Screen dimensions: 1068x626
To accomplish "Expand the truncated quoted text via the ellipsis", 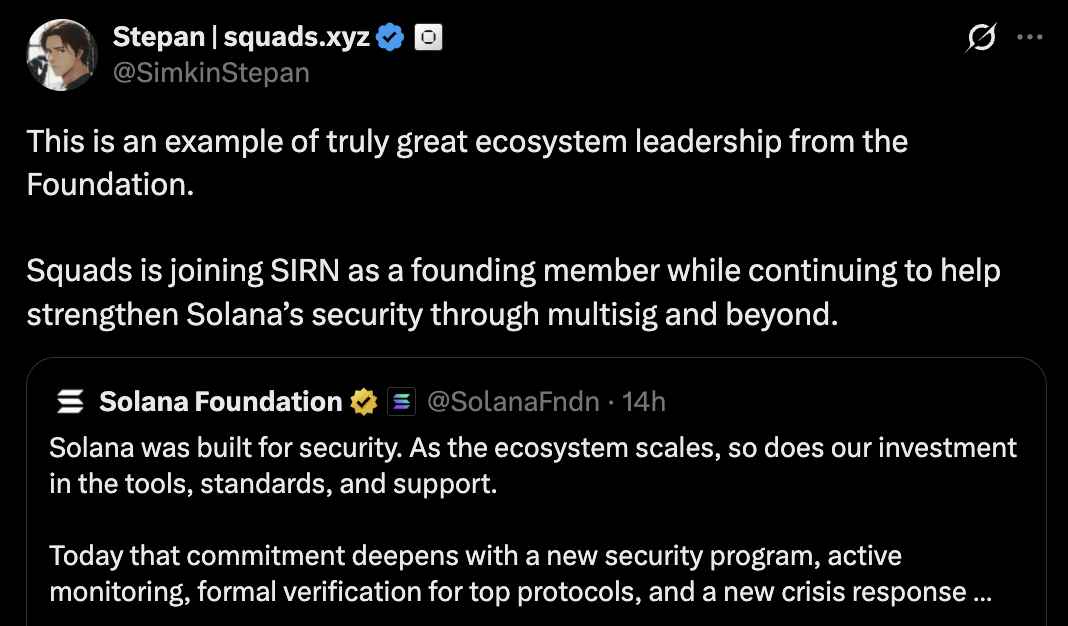I will click(x=982, y=592).
